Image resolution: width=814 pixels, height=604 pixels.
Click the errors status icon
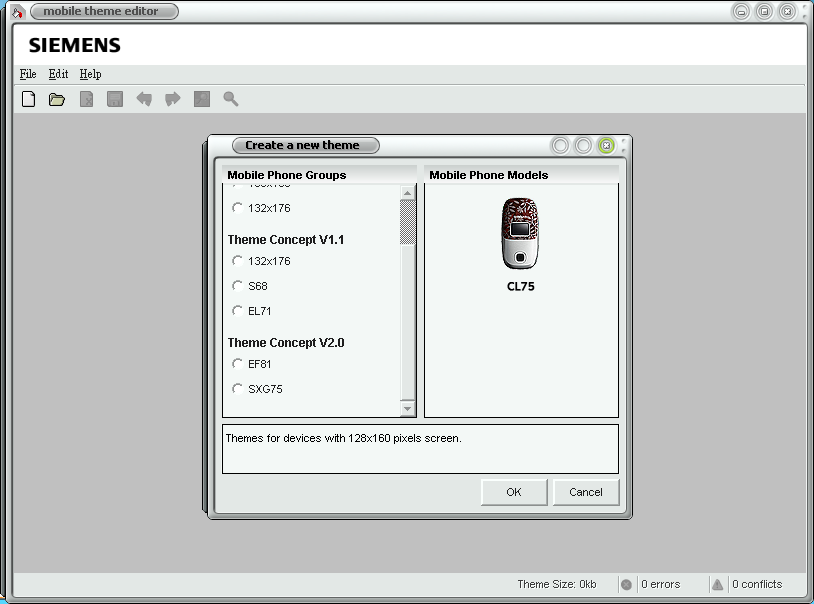pos(627,585)
